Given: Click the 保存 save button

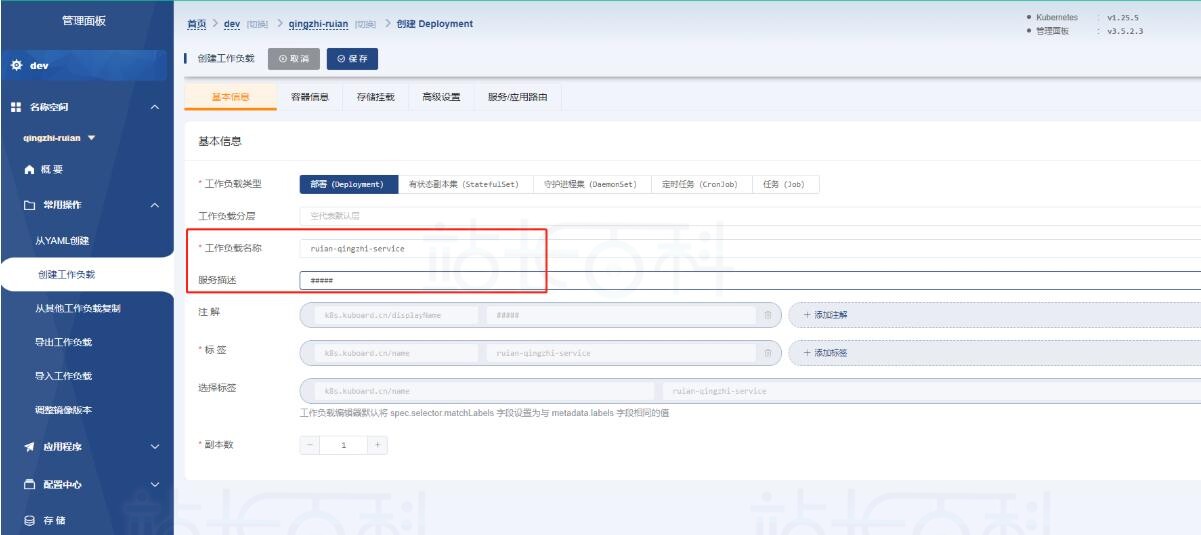Looking at the screenshot, I should 352,59.
